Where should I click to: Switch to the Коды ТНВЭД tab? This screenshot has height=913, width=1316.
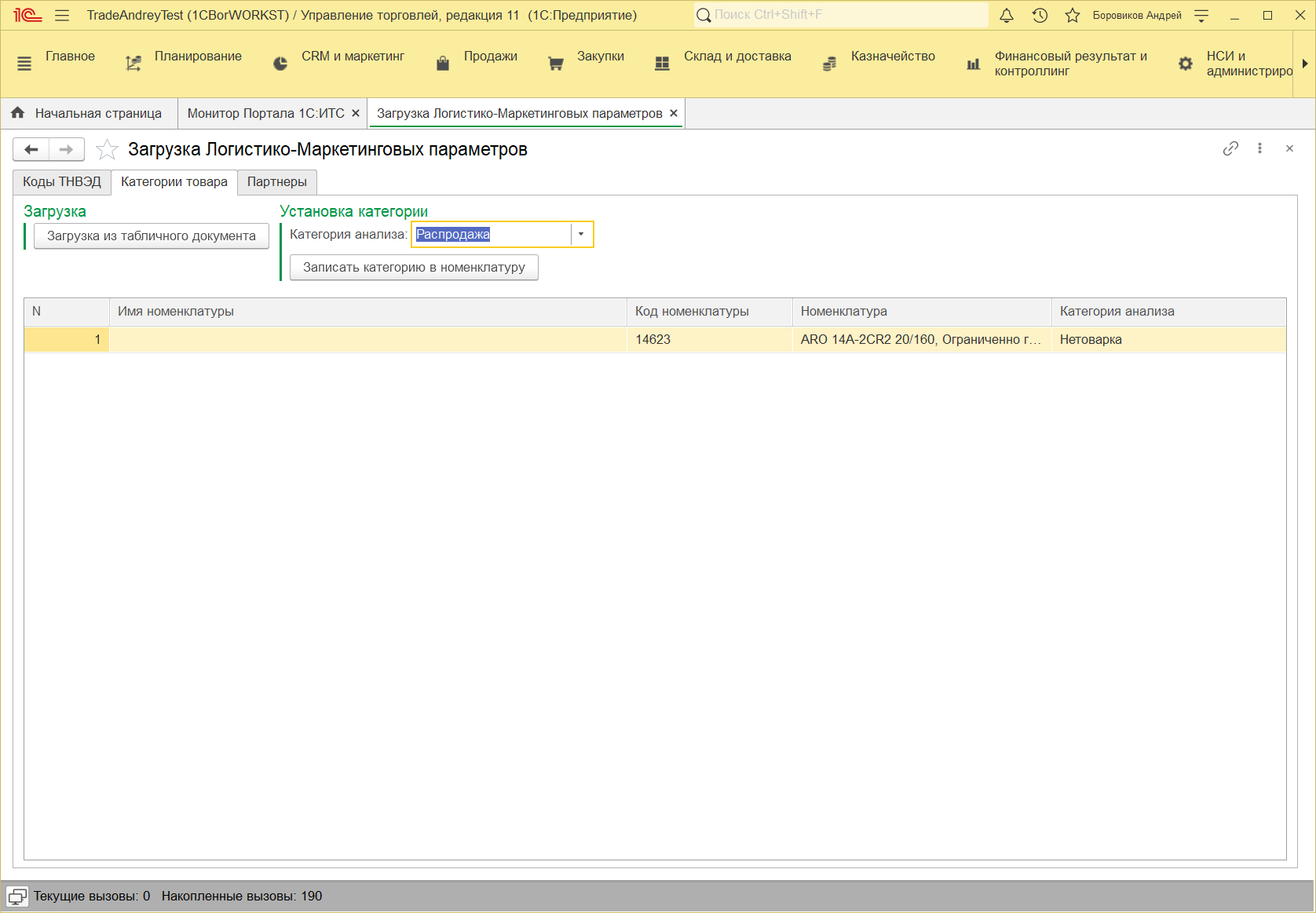62,182
